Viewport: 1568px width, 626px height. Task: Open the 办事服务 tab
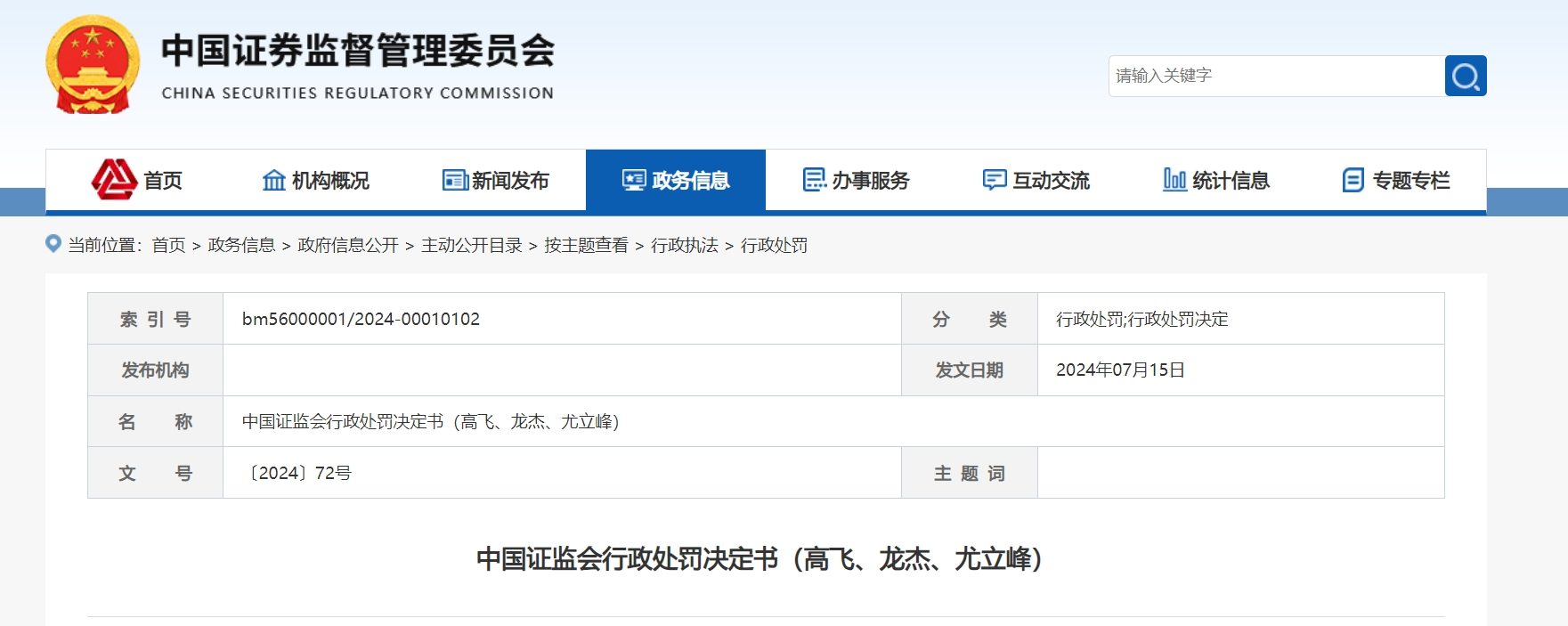pyautogui.click(x=856, y=180)
